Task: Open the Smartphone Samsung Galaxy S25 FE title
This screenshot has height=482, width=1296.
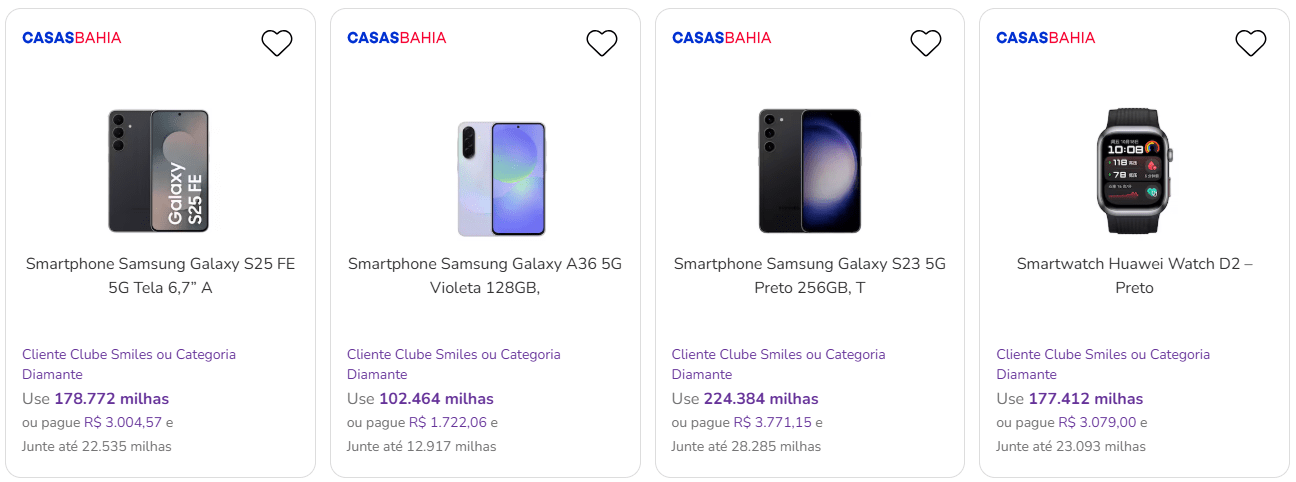Action: pos(160,276)
